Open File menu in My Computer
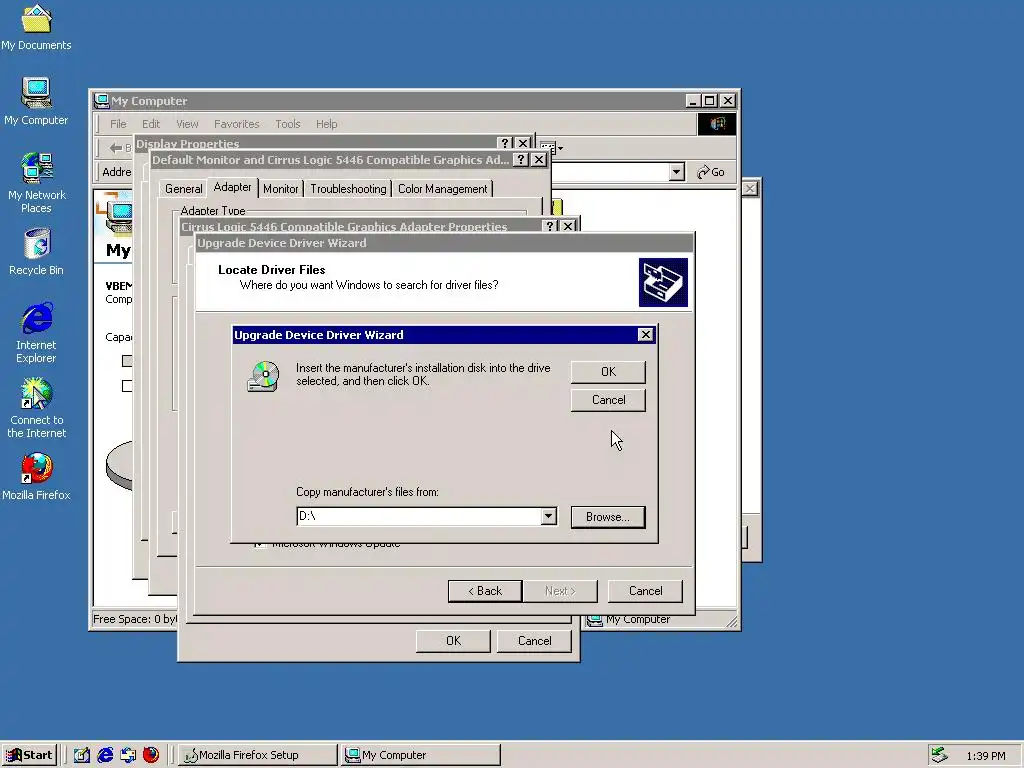Screen dimensions: 1024x768 pyautogui.click(x=118, y=124)
